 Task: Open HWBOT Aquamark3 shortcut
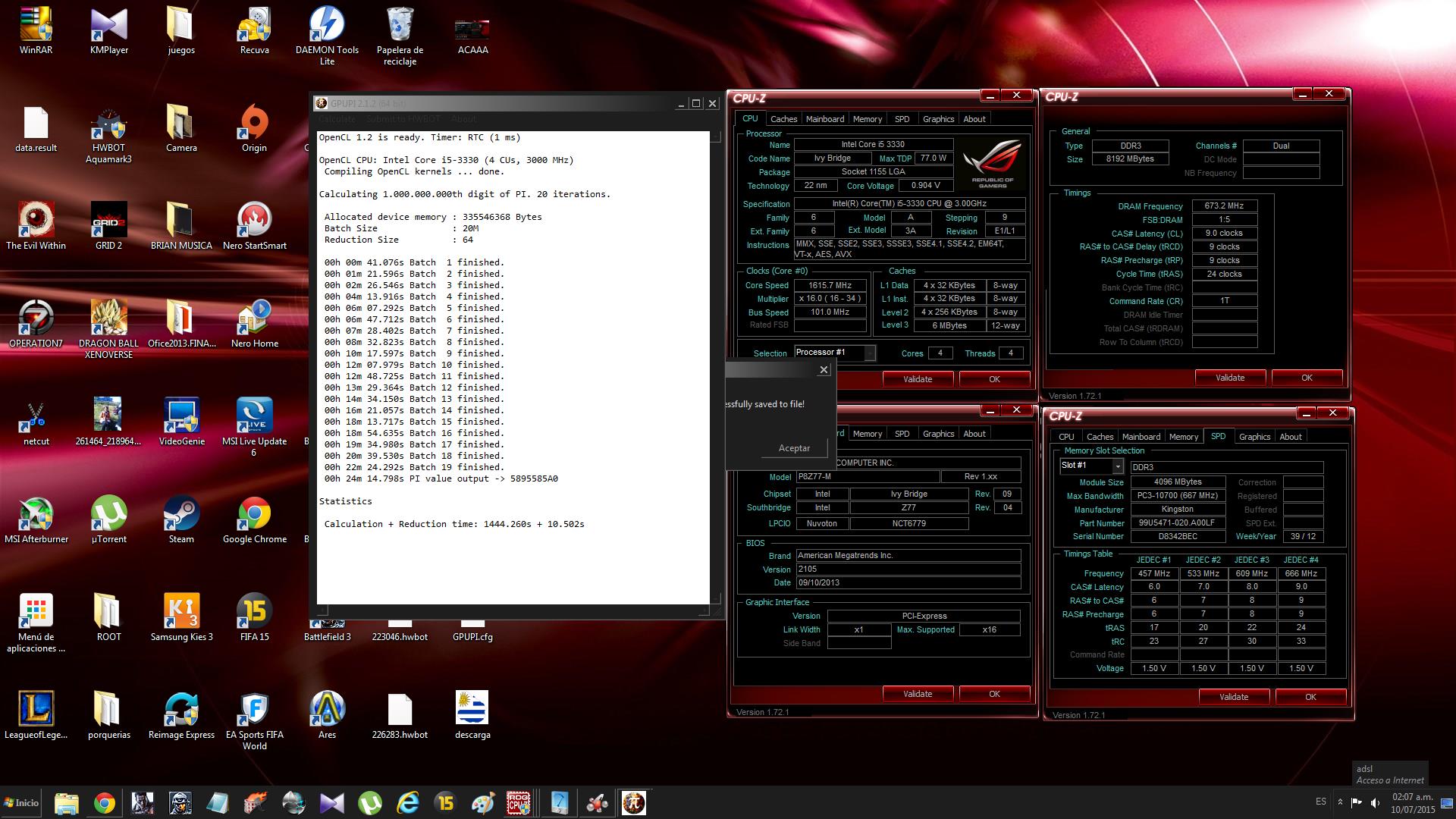coord(108,133)
